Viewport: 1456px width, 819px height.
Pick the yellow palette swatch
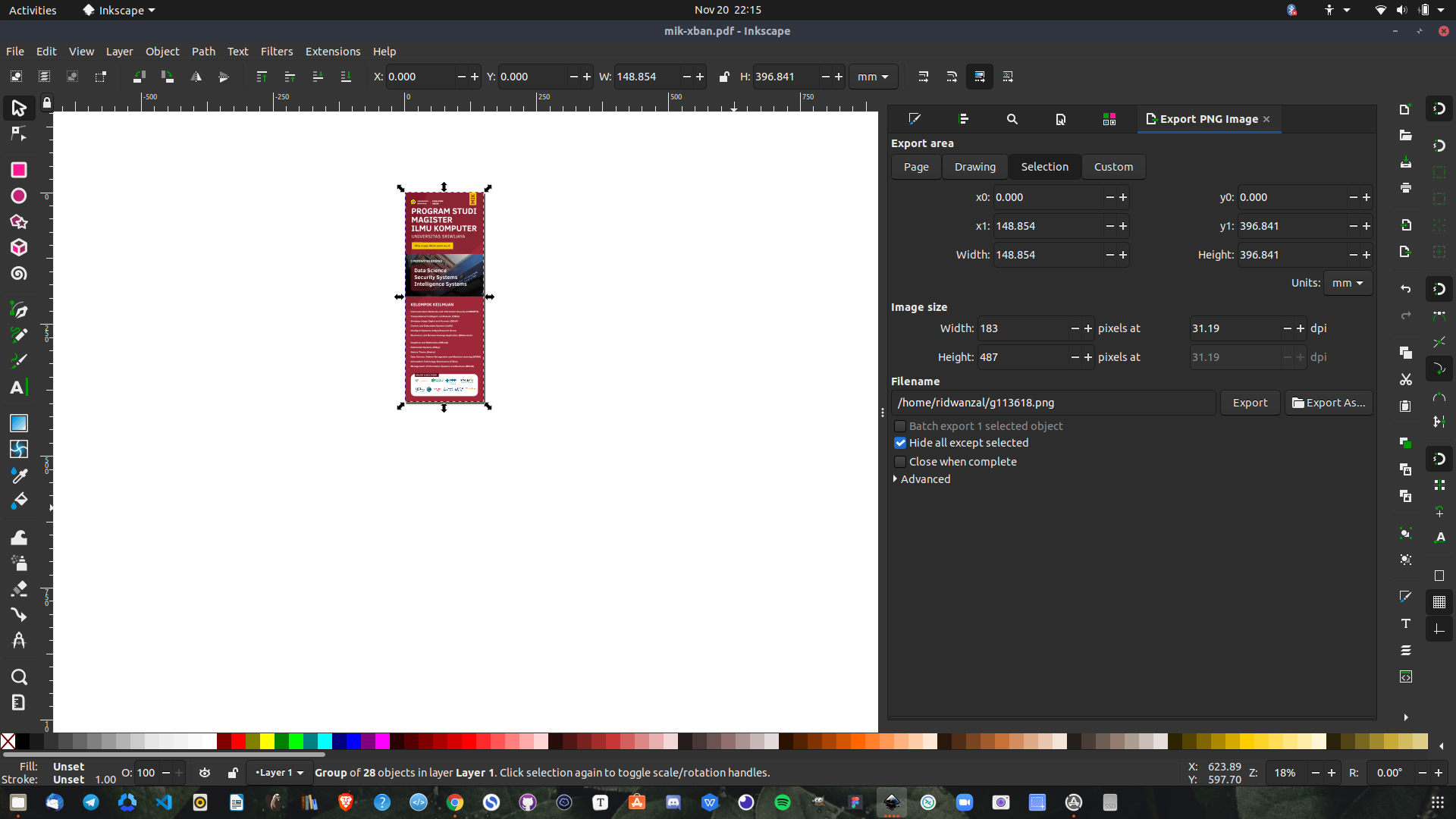(x=267, y=741)
